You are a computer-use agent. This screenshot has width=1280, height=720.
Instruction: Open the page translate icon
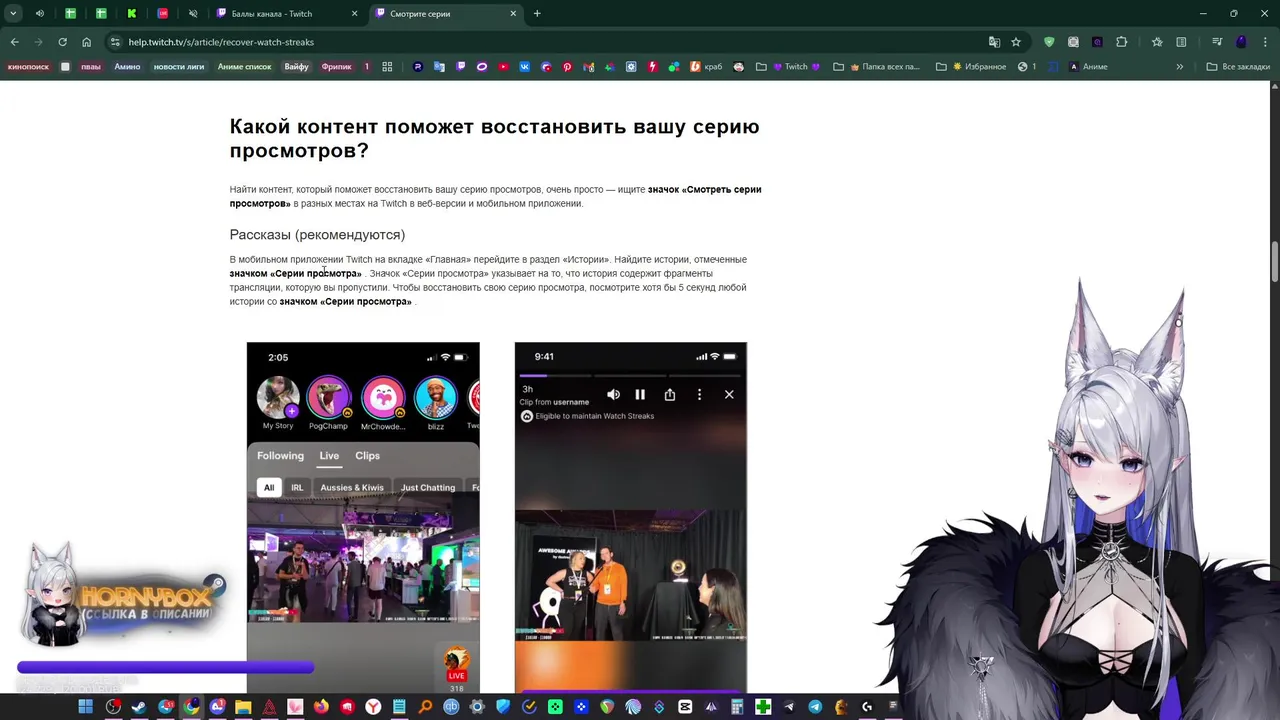pos(994,42)
